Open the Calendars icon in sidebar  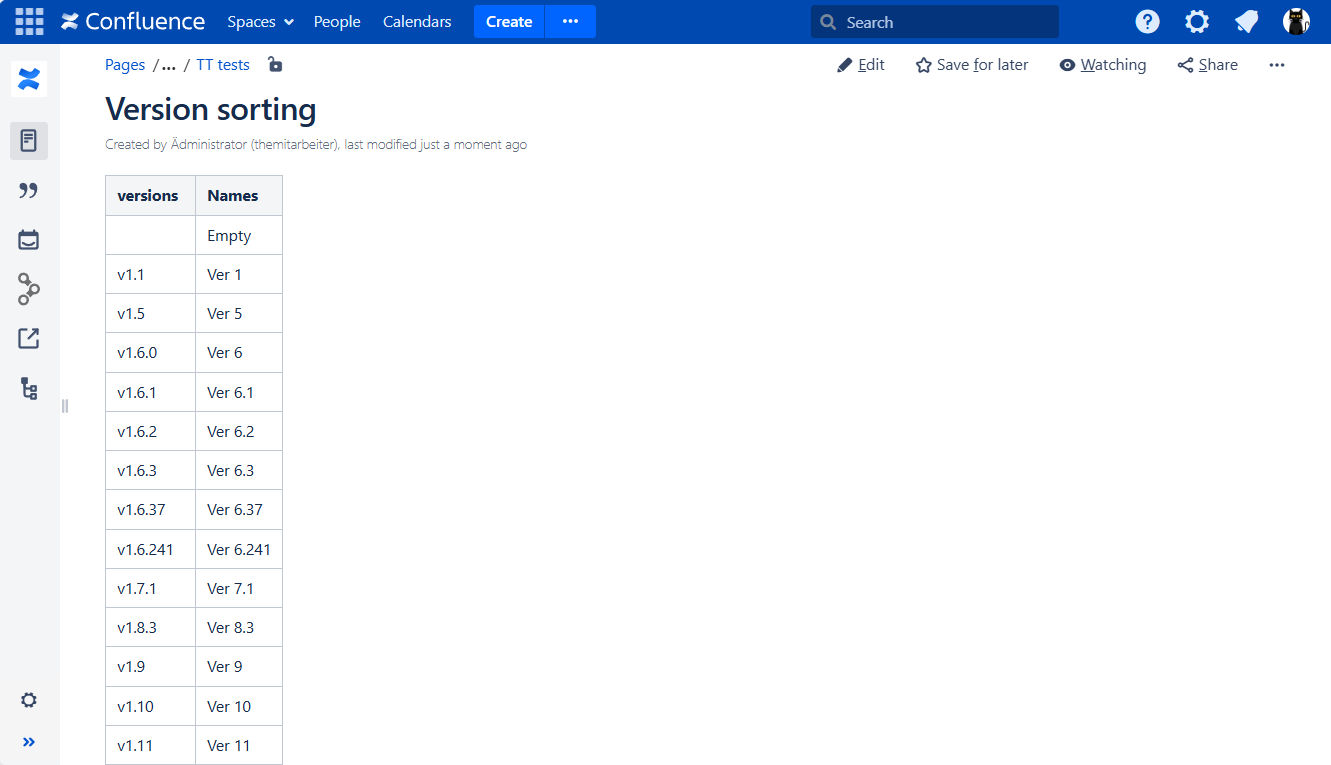(29, 240)
